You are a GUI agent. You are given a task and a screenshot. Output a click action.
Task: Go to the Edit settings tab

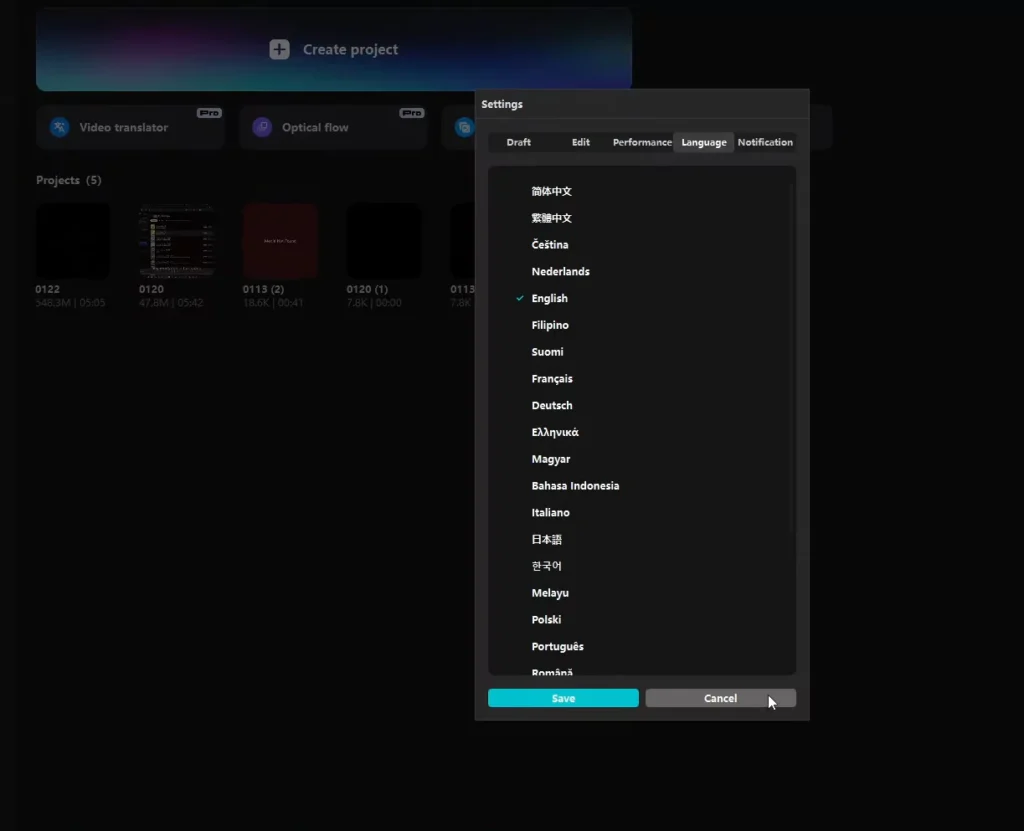pos(581,142)
